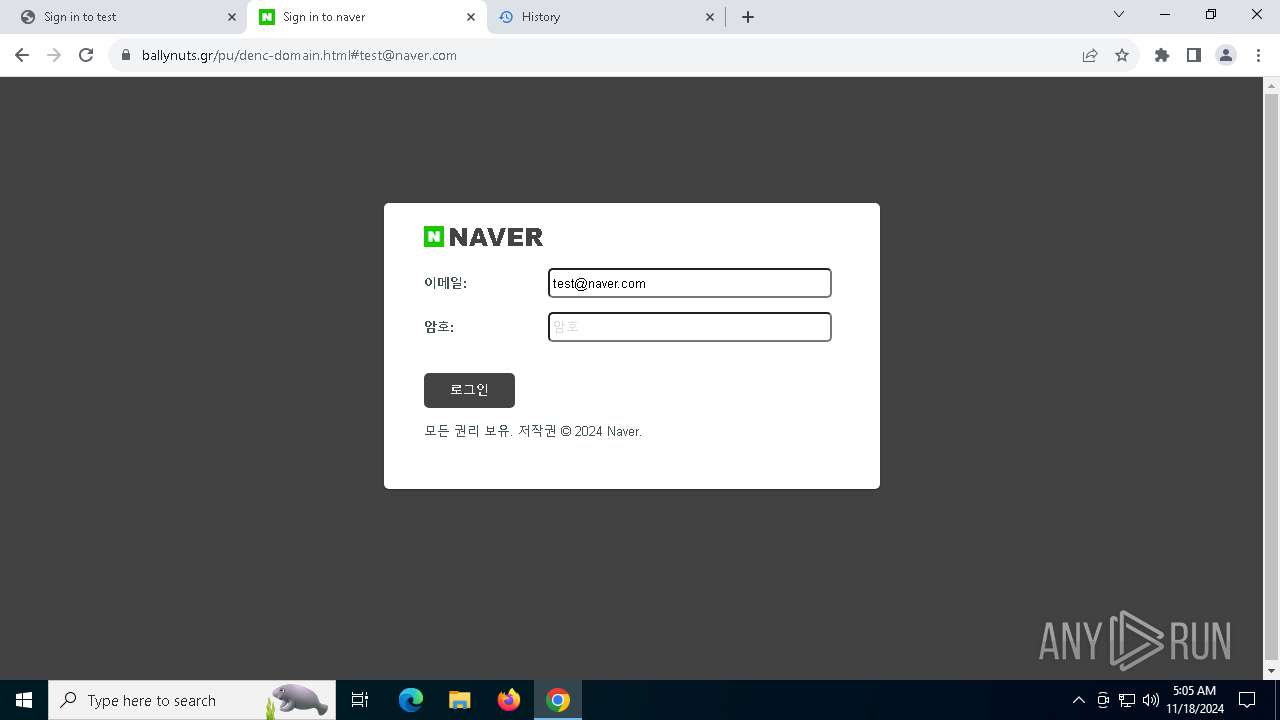Bookmark this page with the star
Viewport: 1280px width, 720px height.
1122,55
